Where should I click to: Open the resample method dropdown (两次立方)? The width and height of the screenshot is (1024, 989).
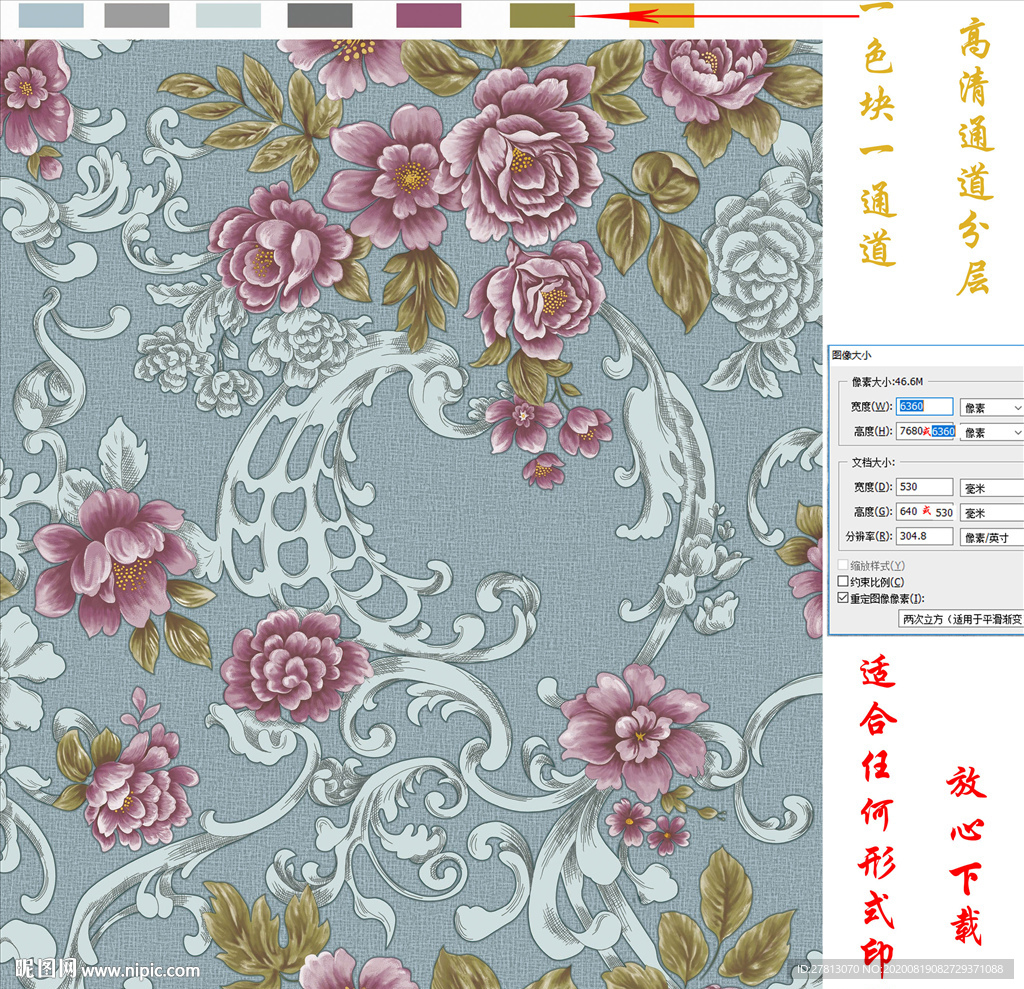point(961,620)
